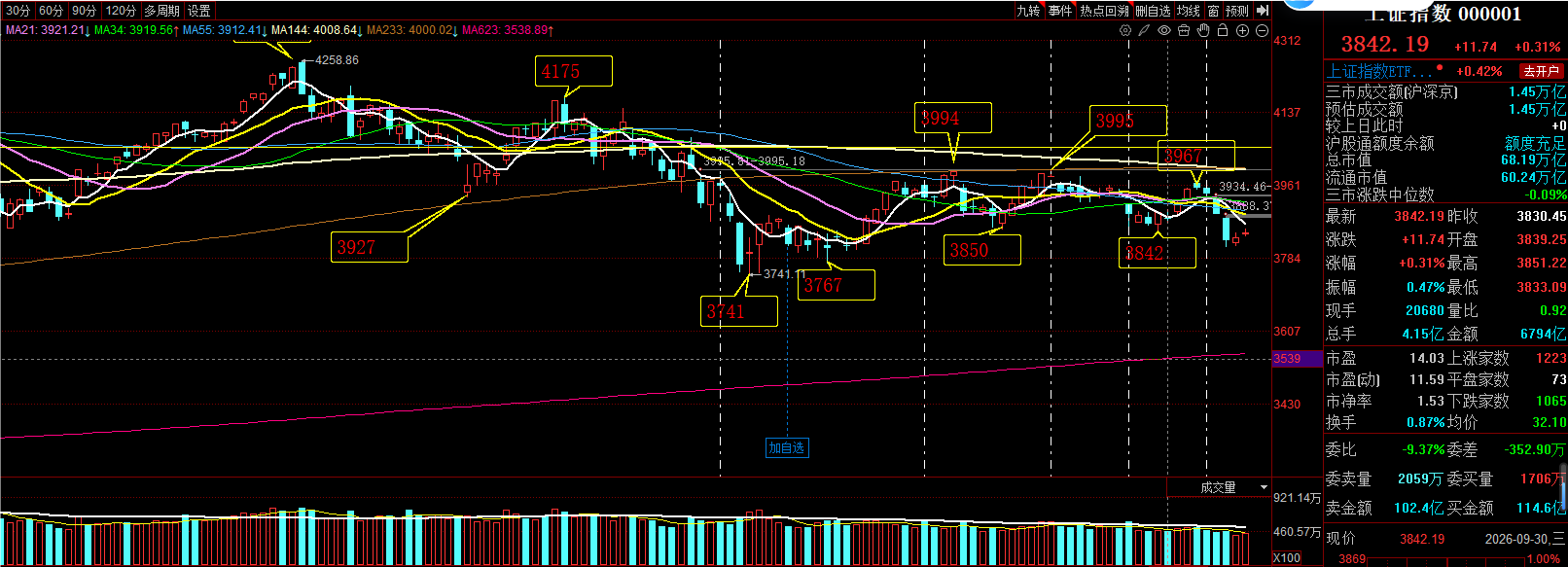Image resolution: width=1568 pixels, height=567 pixels.
Task: Click the MA34 indicator value label
Action: (136, 30)
